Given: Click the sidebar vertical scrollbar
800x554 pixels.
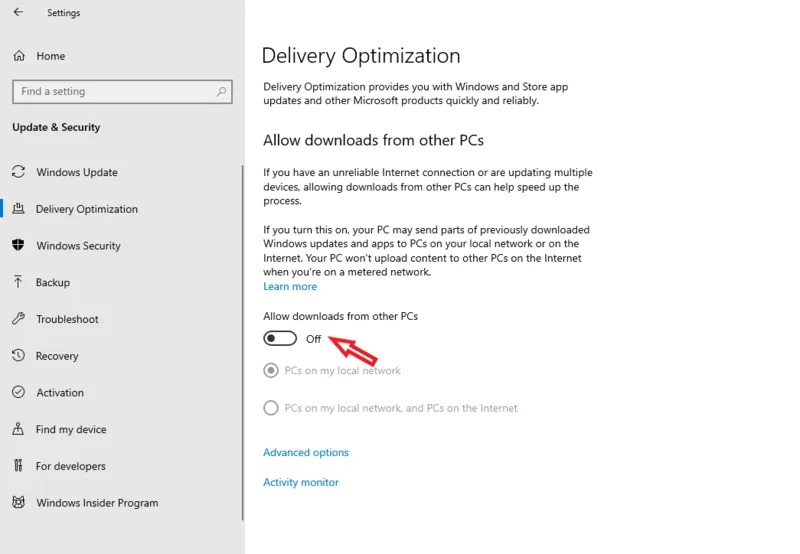Looking at the screenshot, I should coord(242,342).
